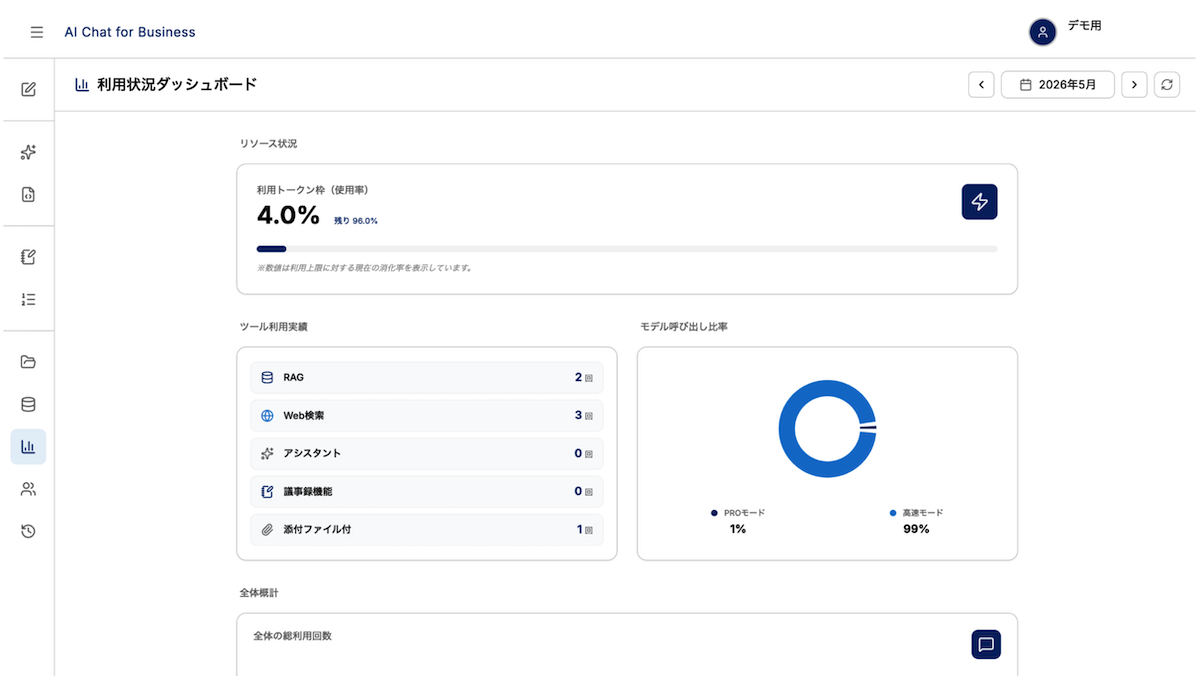The image size is (1200, 678).
Task: Click the token usage progress bar
Action: pos(627,249)
